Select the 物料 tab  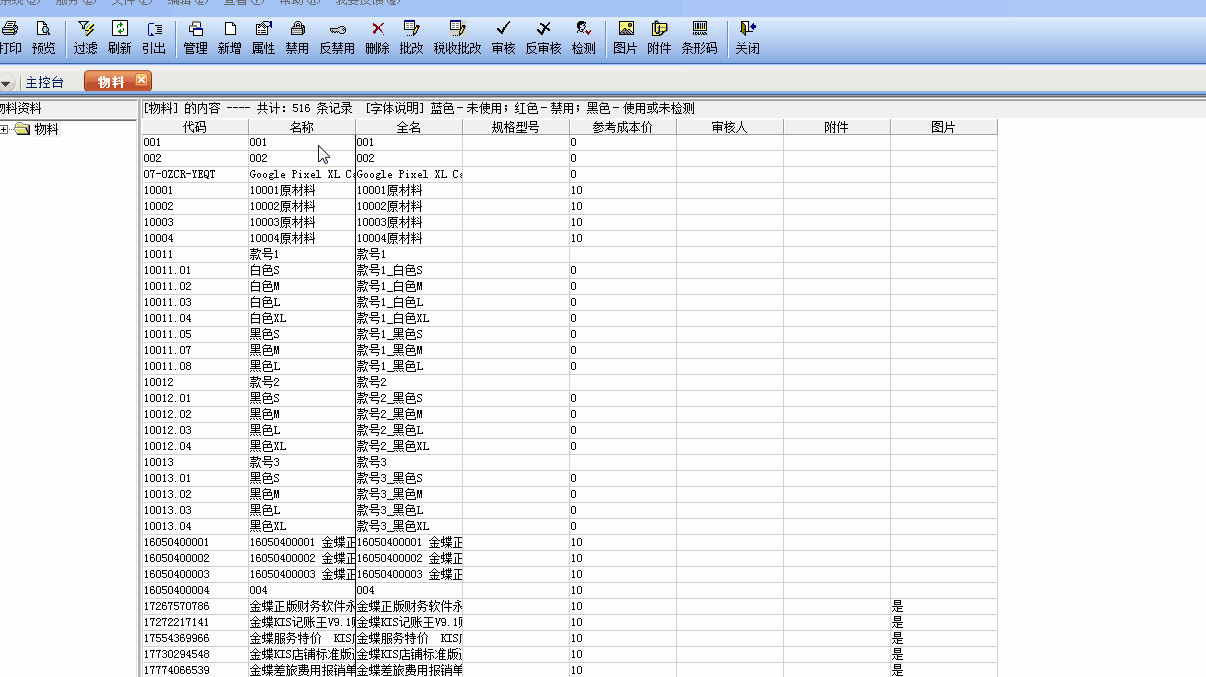click(x=111, y=82)
